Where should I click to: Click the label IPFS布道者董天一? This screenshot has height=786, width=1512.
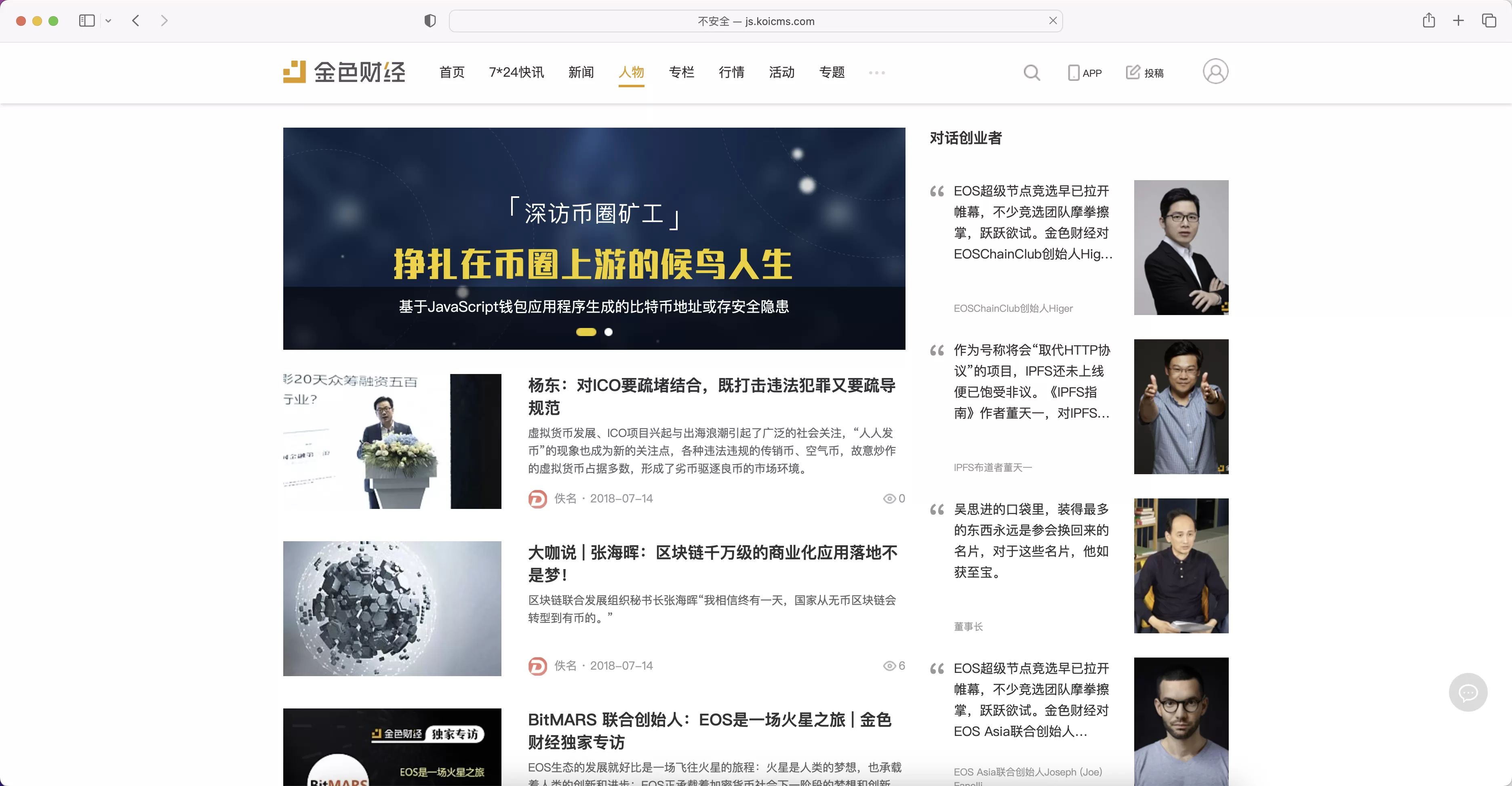pos(992,467)
